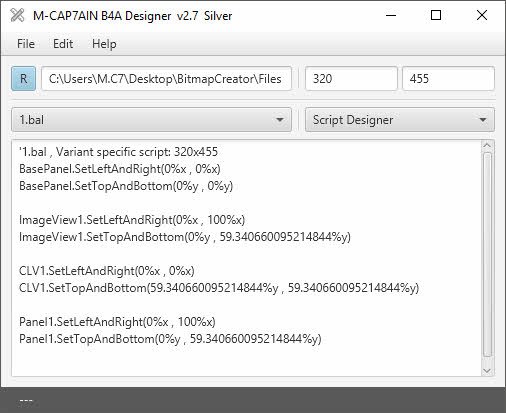The width and height of the screenshot is (506, 413).
Task: Click the CLV1.SetTopAndBottom line
Action: (x=219, y=288)
